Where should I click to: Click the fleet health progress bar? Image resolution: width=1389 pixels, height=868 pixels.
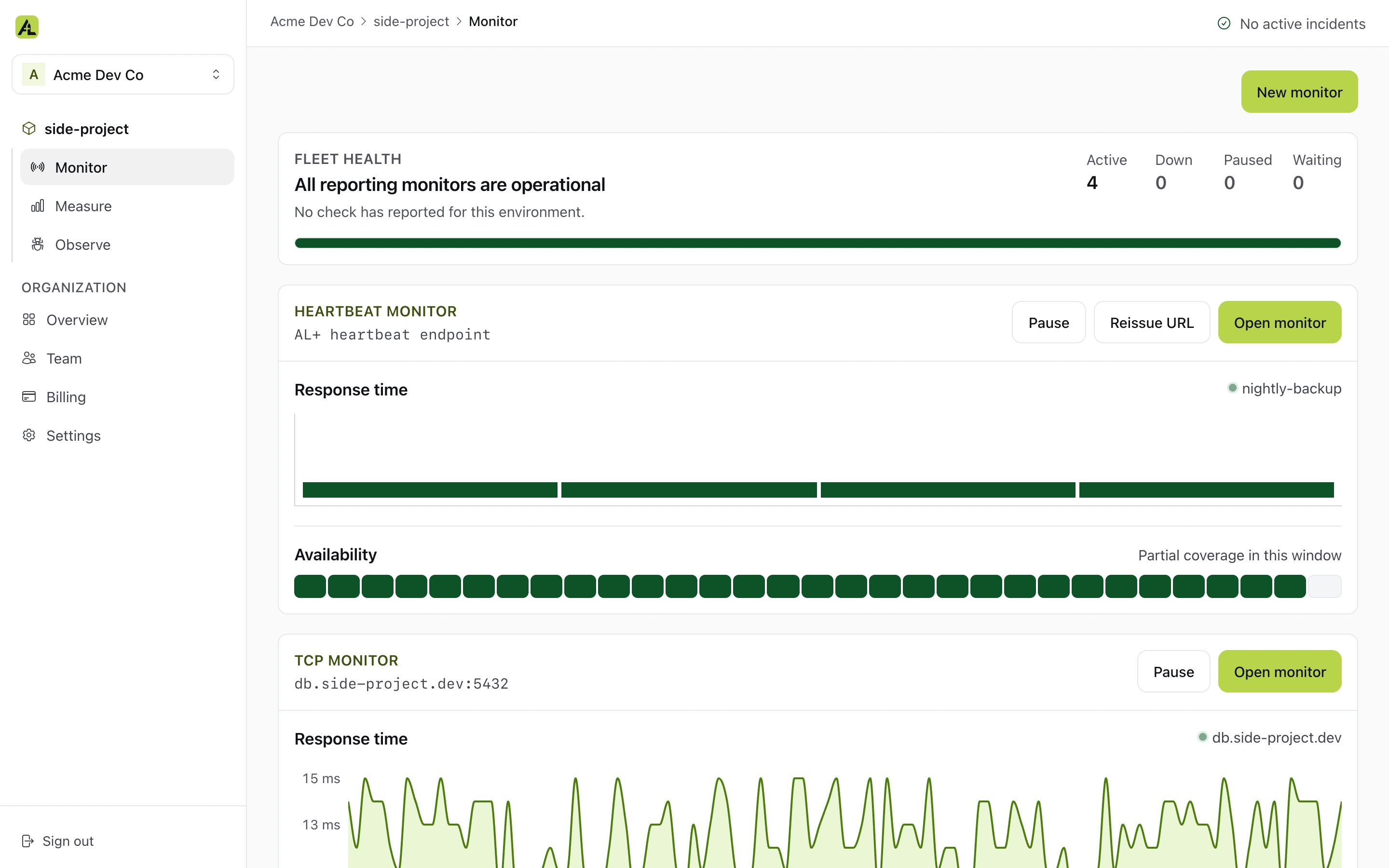[818, 244]
